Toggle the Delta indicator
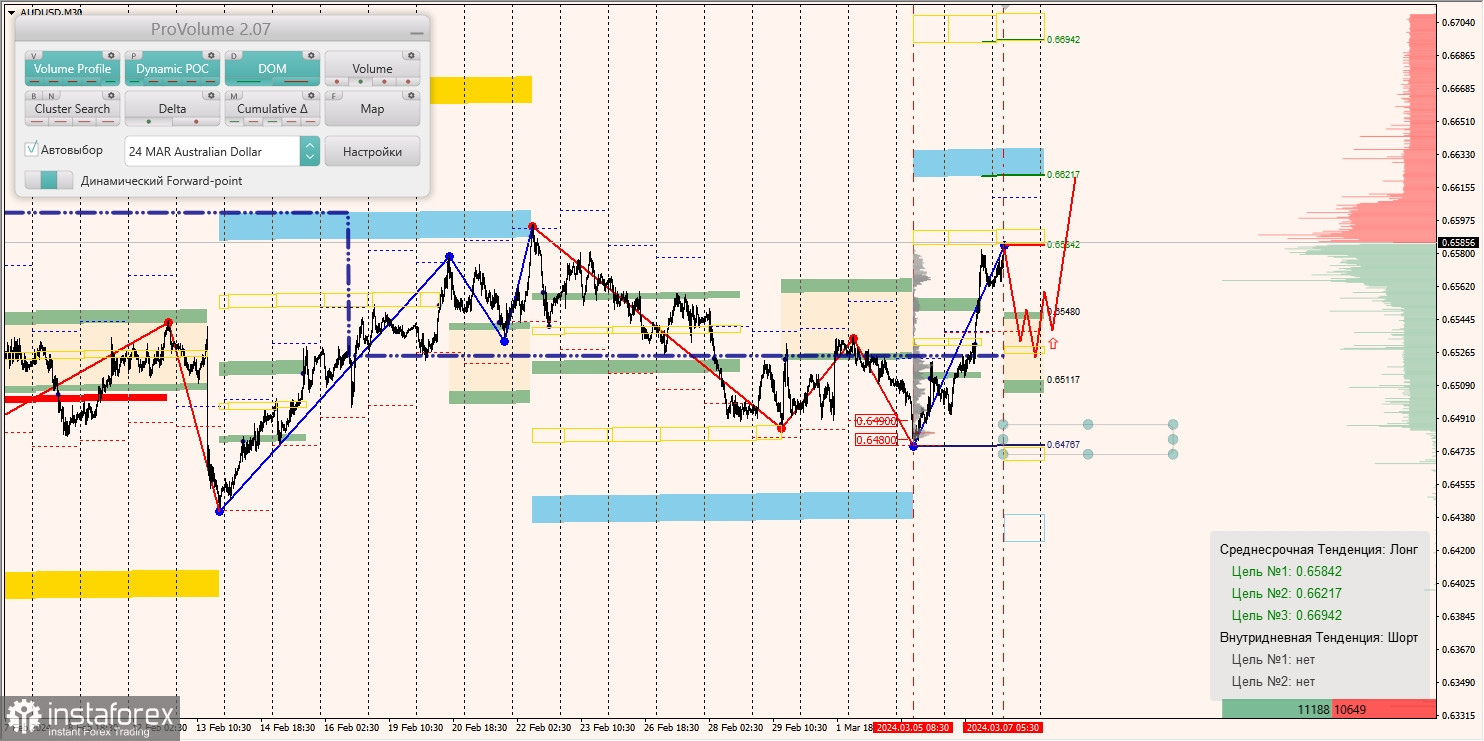The width and height of the screenshot is (1484, 741). pos(172,109)
